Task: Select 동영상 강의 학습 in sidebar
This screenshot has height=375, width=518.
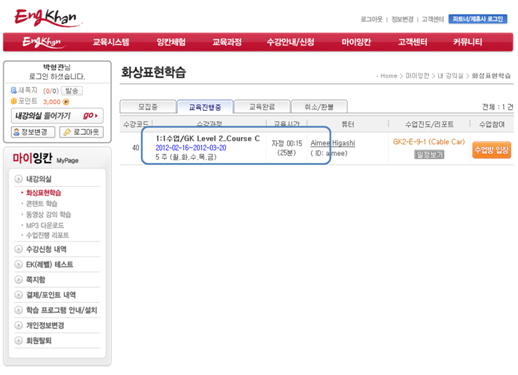Action: [x=48, y=214]
